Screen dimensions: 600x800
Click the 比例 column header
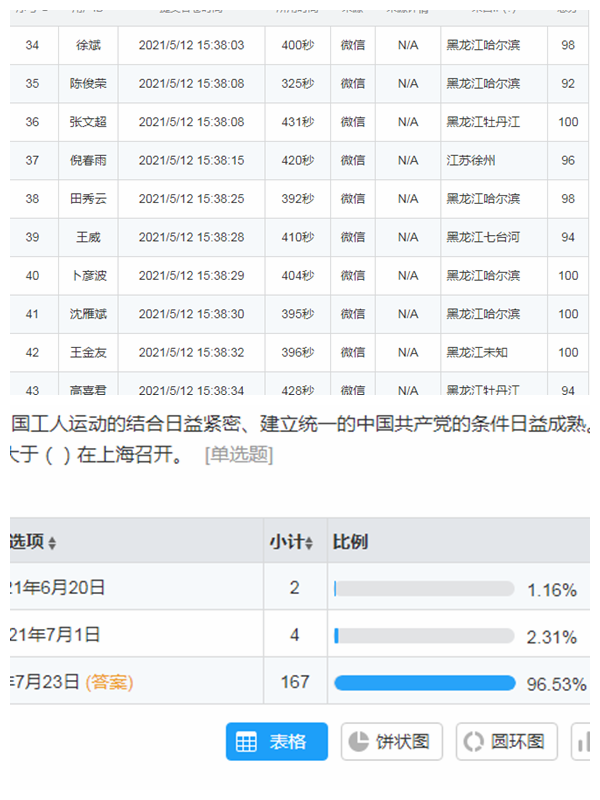click(350, 542)
